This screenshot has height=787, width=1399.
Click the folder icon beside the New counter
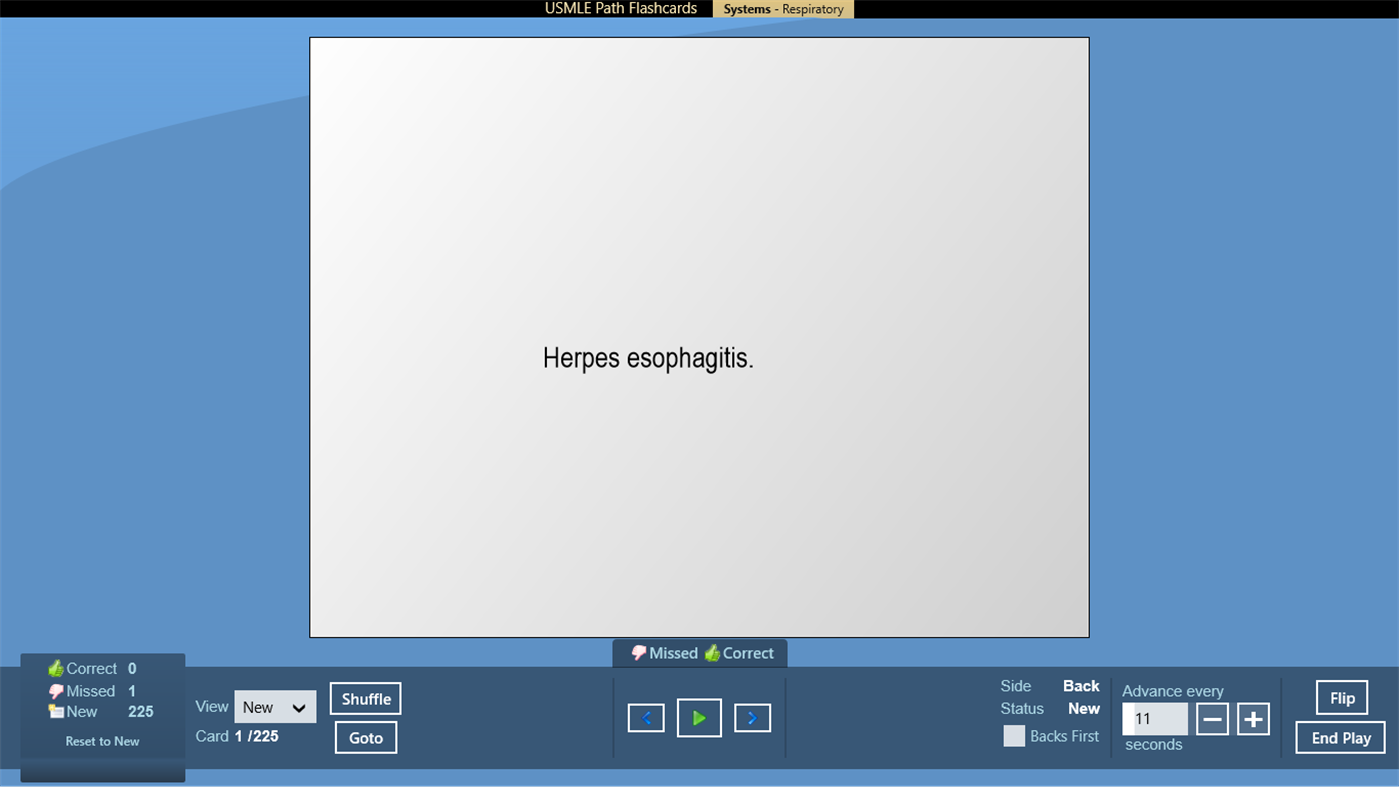56,712
